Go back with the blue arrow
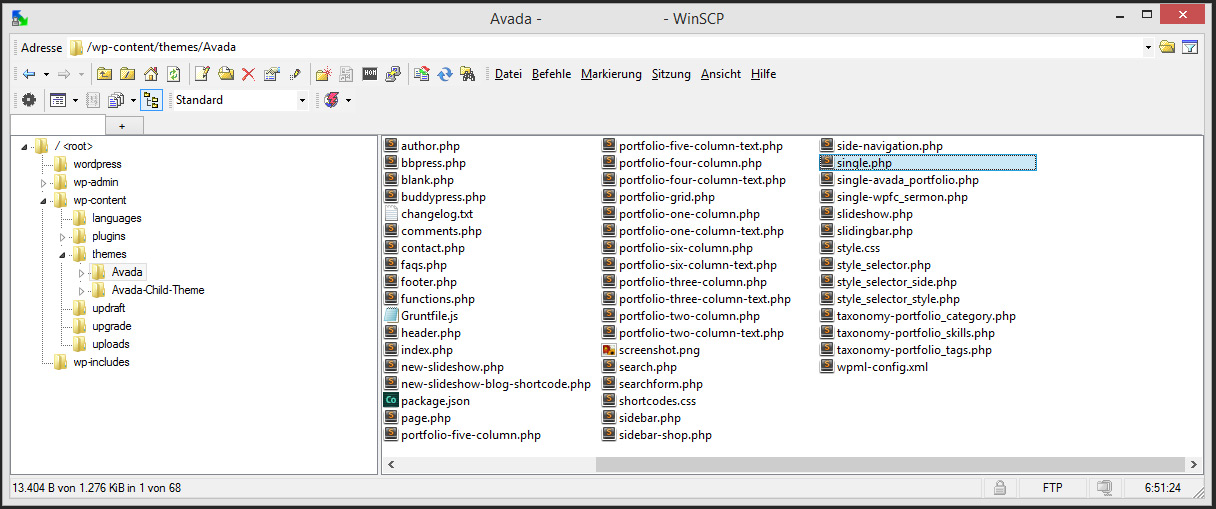Viewport: 1216px width, 509px height. point(29,74)
